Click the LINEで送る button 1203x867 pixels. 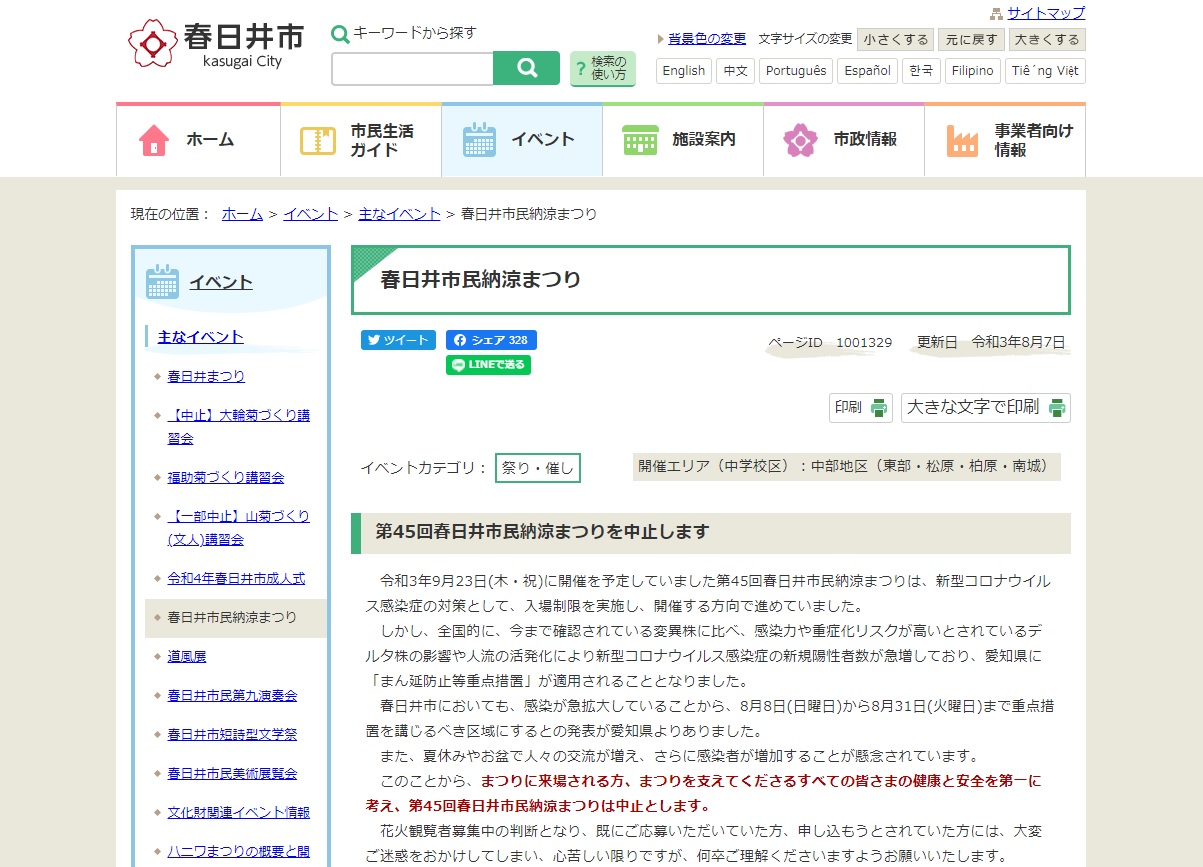(488, 365)
